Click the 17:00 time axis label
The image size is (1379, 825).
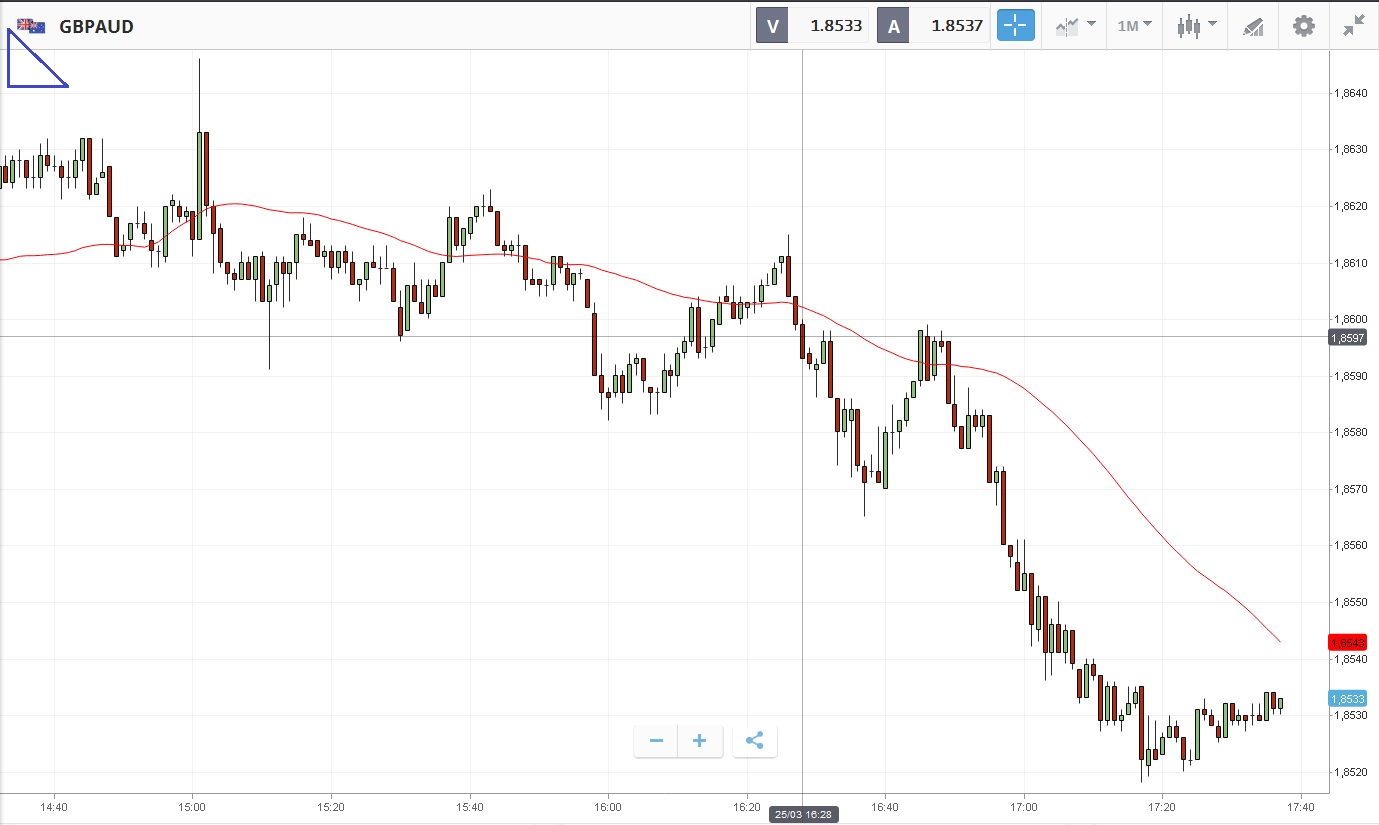[1023, 806]
